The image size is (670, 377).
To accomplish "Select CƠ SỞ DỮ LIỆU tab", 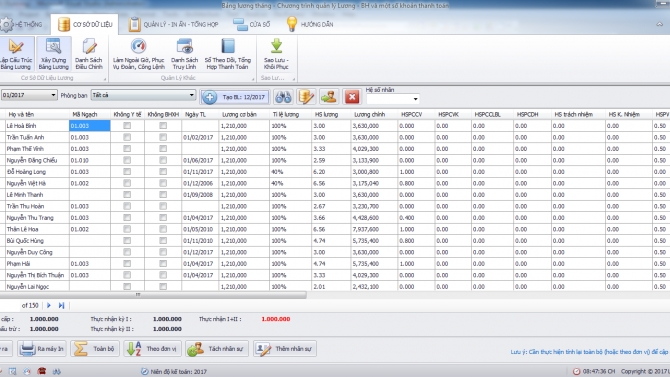I will (85, 24).
